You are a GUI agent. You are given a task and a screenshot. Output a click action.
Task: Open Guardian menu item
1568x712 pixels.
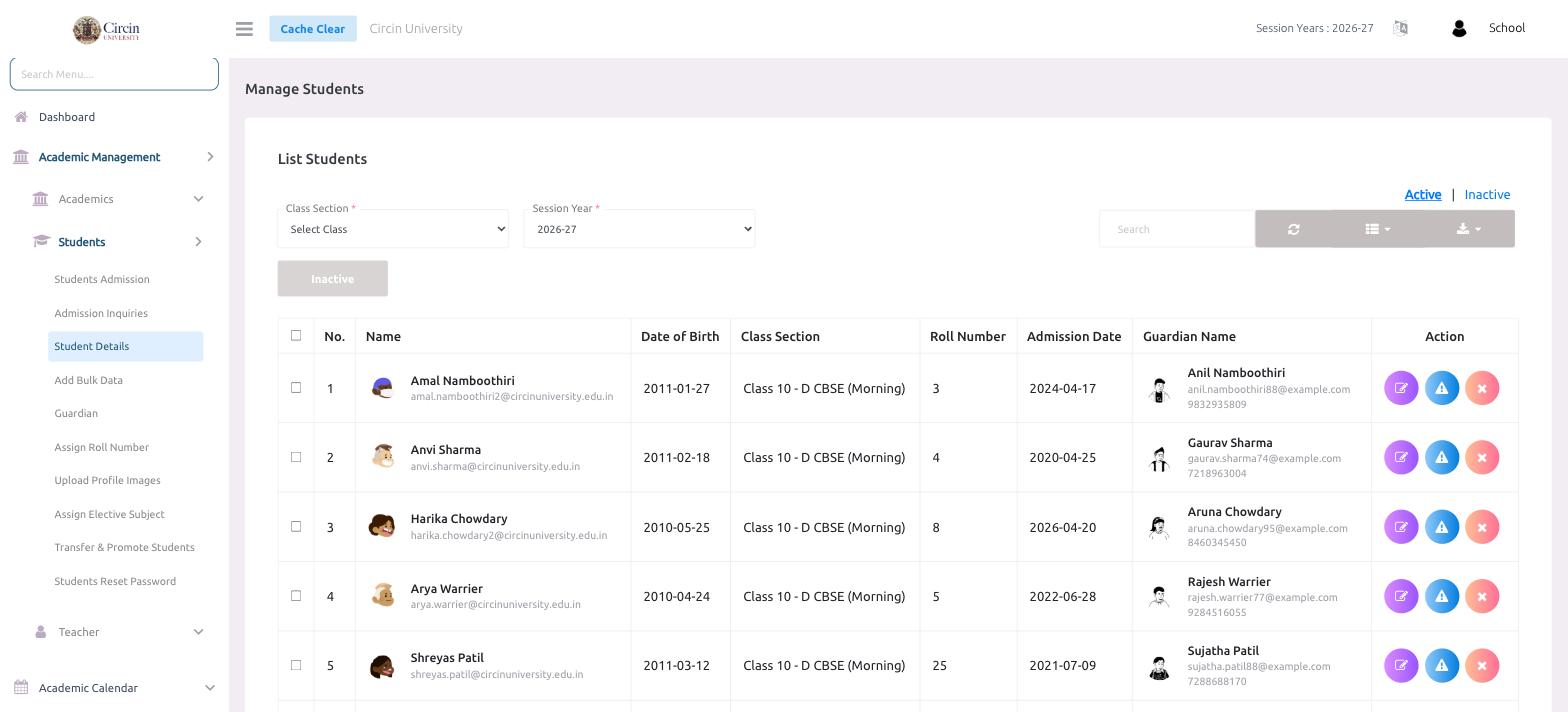click(76, 413)
